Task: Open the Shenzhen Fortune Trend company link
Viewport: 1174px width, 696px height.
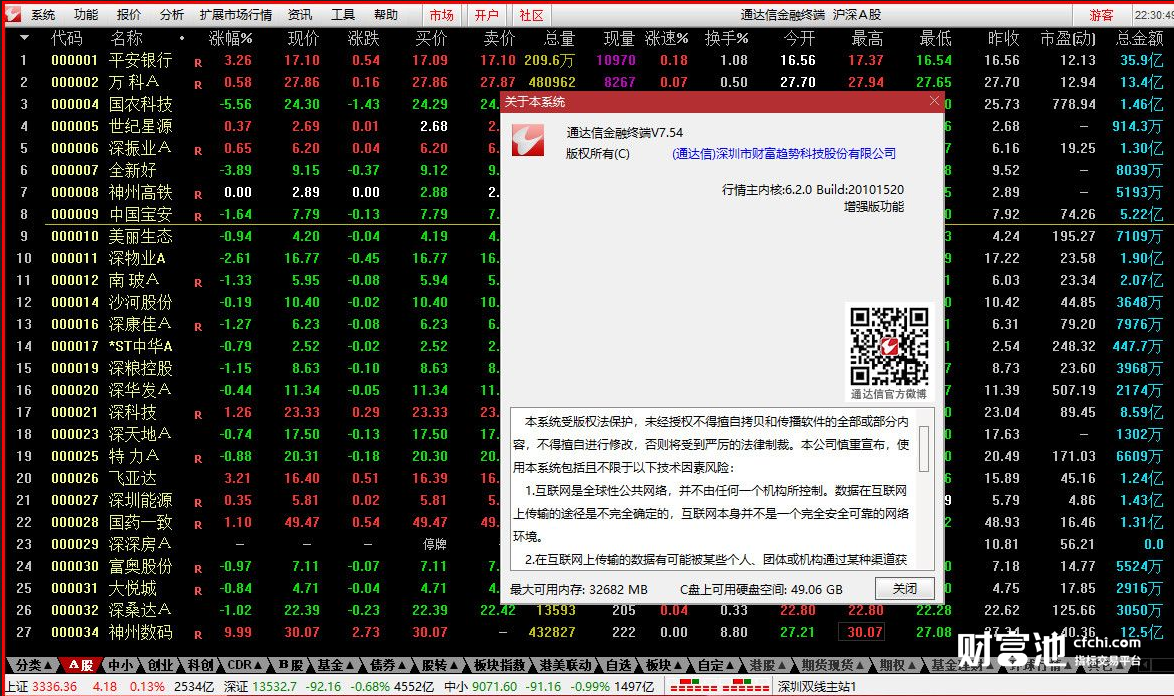Action: pyautogui.click(x=784, y=153)
